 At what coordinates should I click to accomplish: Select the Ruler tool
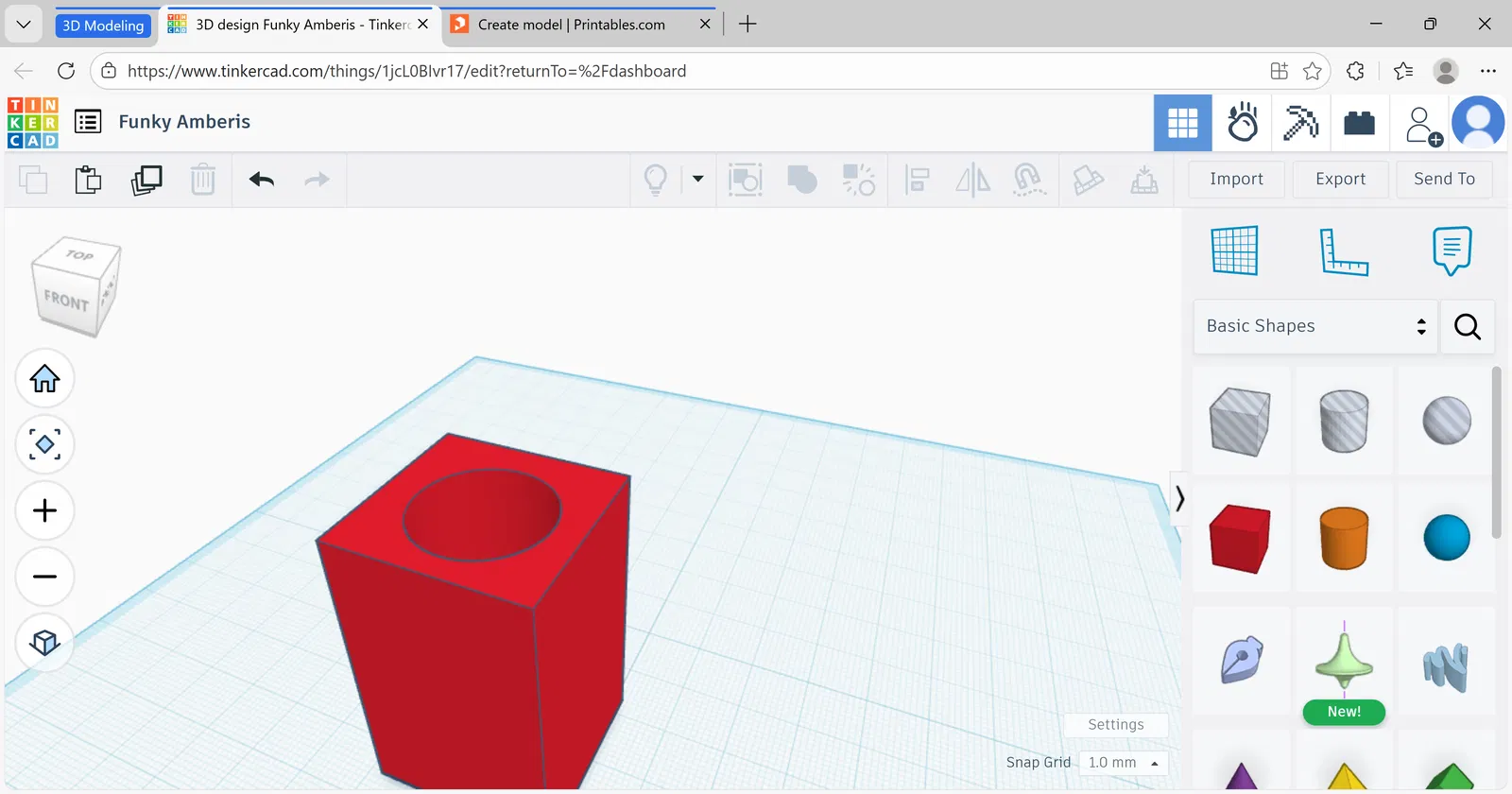[1344, 251]
